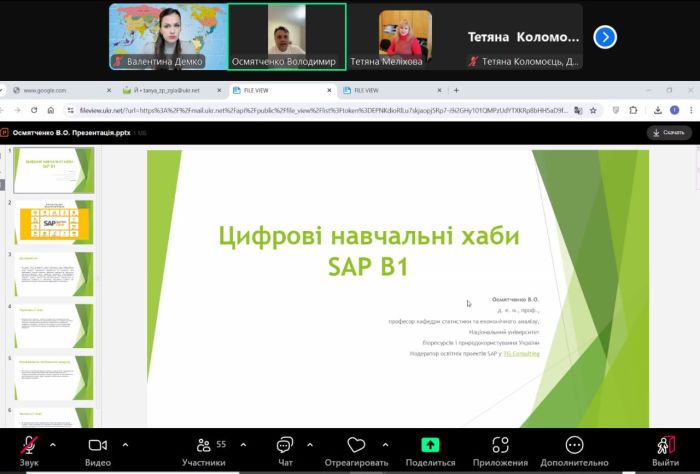
Task: Select slide 5 thumbnail
Action: click(x=54, y=378)
